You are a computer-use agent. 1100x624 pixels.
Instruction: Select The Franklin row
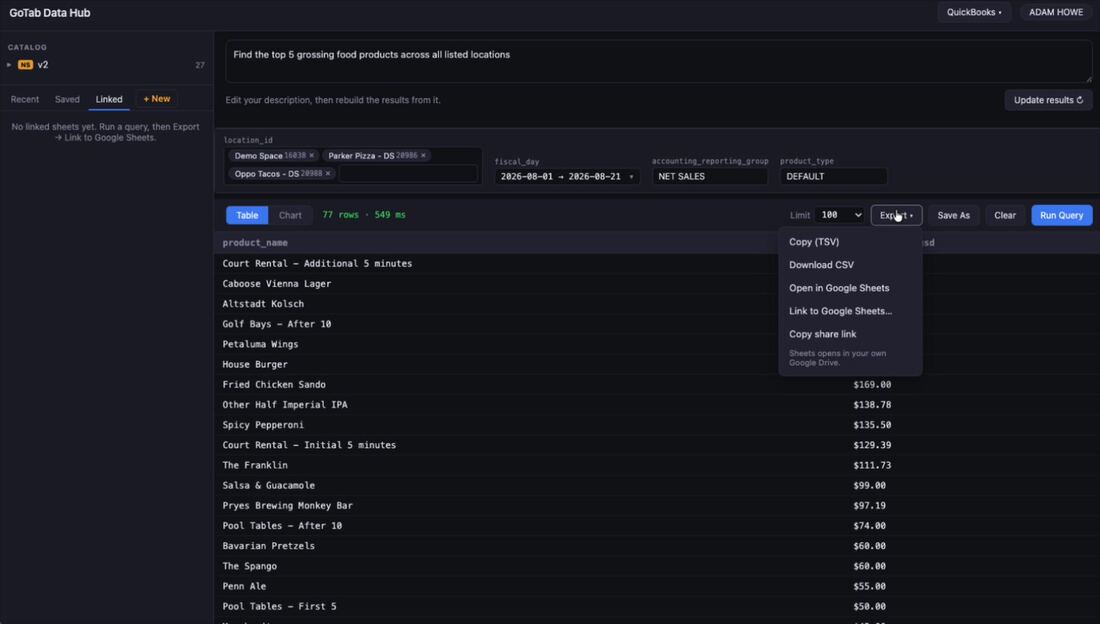[x=657, y=465]
